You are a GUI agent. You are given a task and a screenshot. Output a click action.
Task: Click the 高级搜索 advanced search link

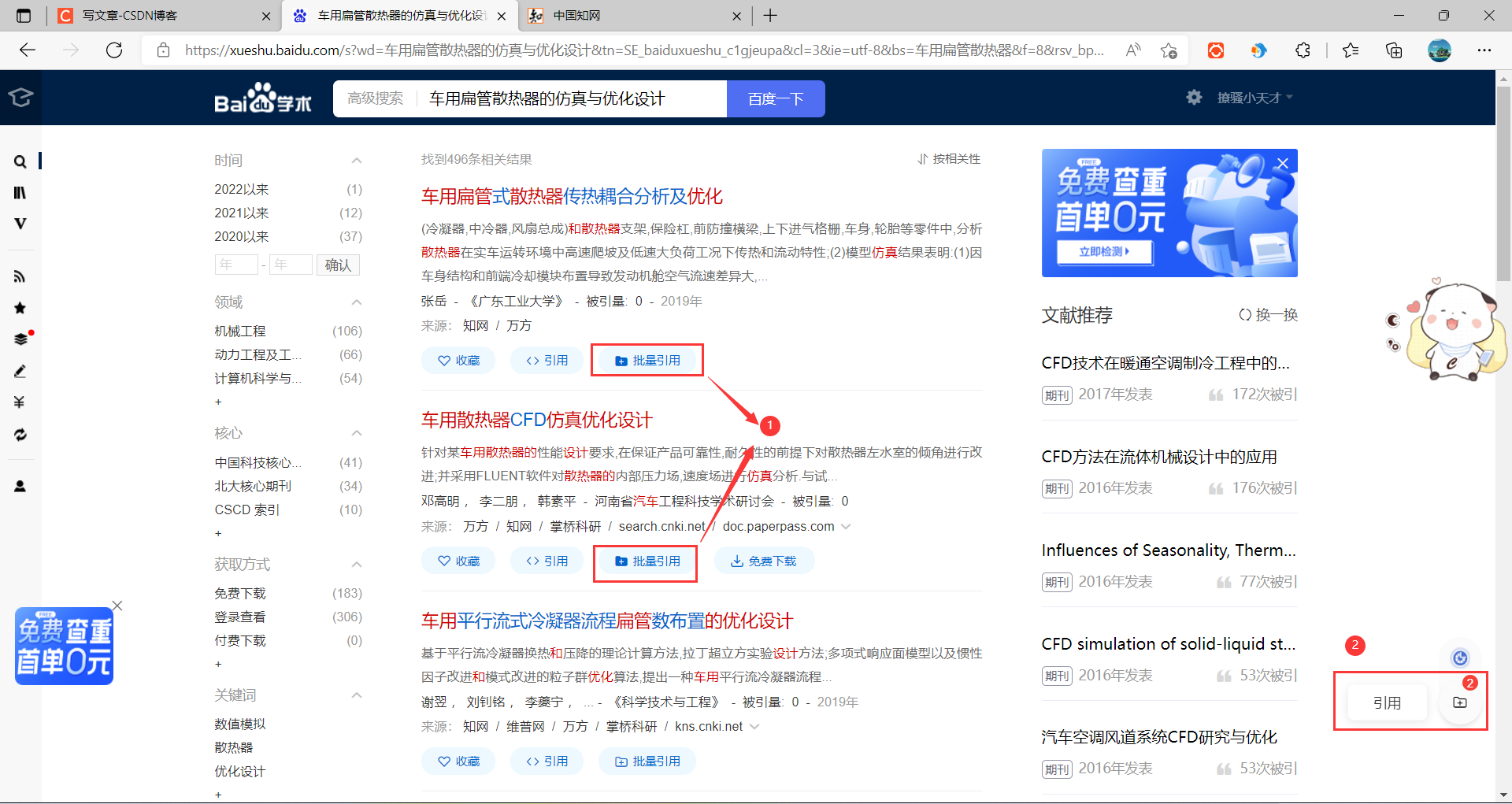375,98
